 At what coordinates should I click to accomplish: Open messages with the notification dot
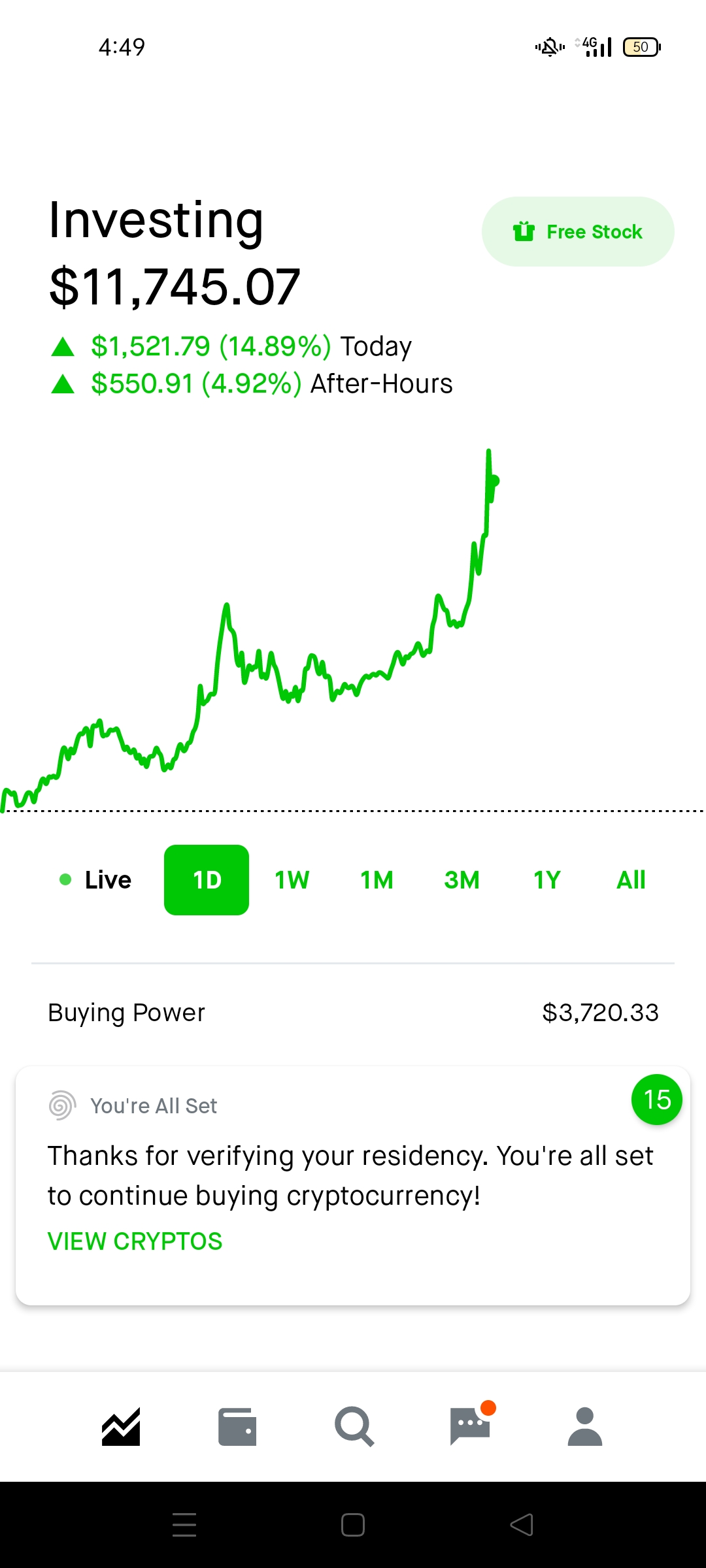[x=470, y=1426]
